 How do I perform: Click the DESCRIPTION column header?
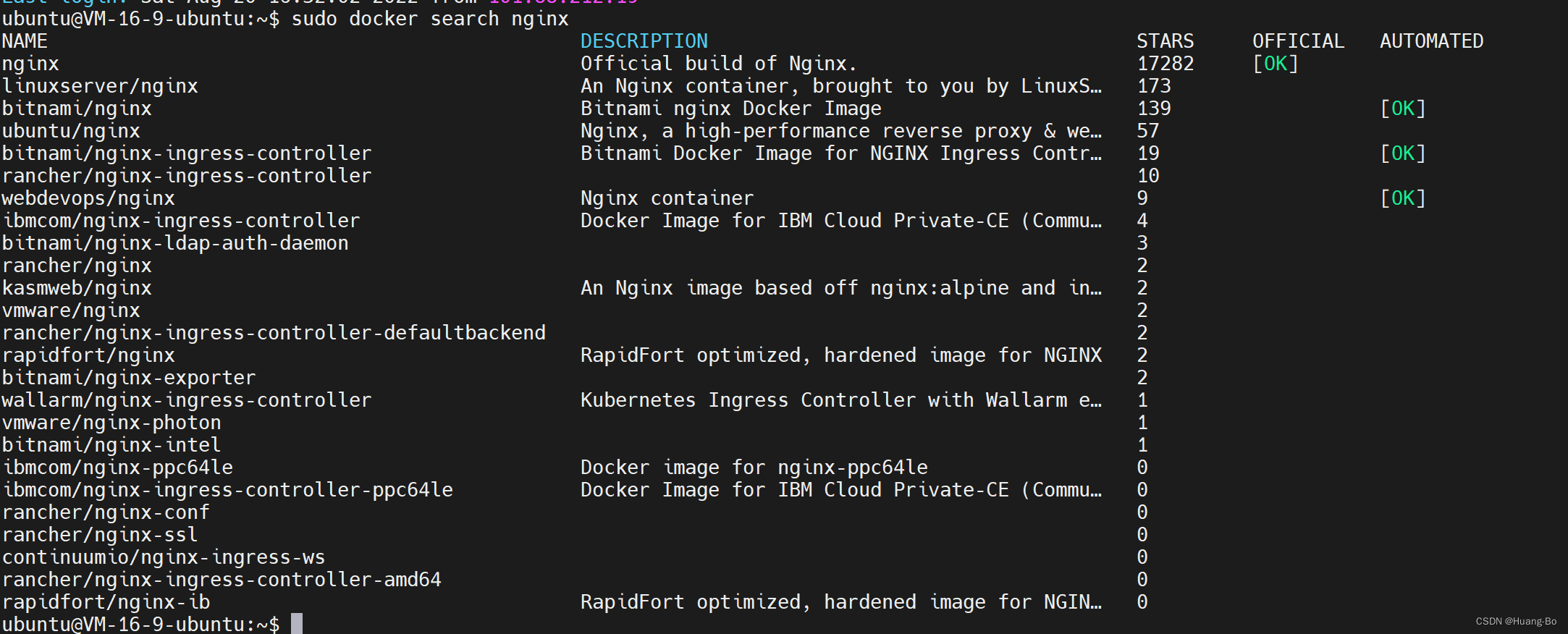pos(644,41)
